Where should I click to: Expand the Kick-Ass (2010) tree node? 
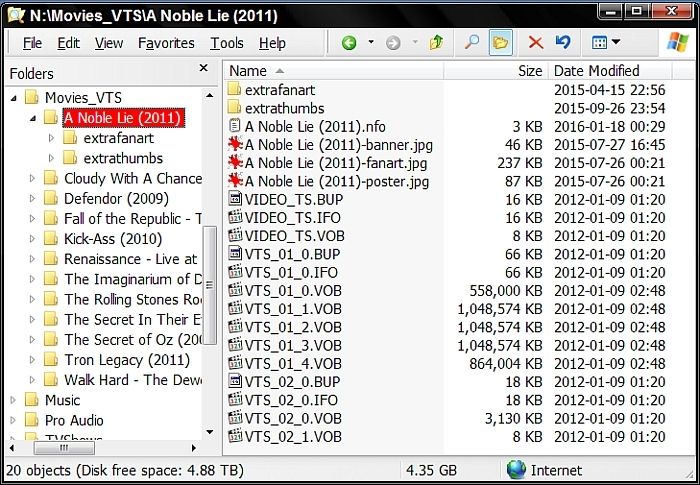pos(32,238)
